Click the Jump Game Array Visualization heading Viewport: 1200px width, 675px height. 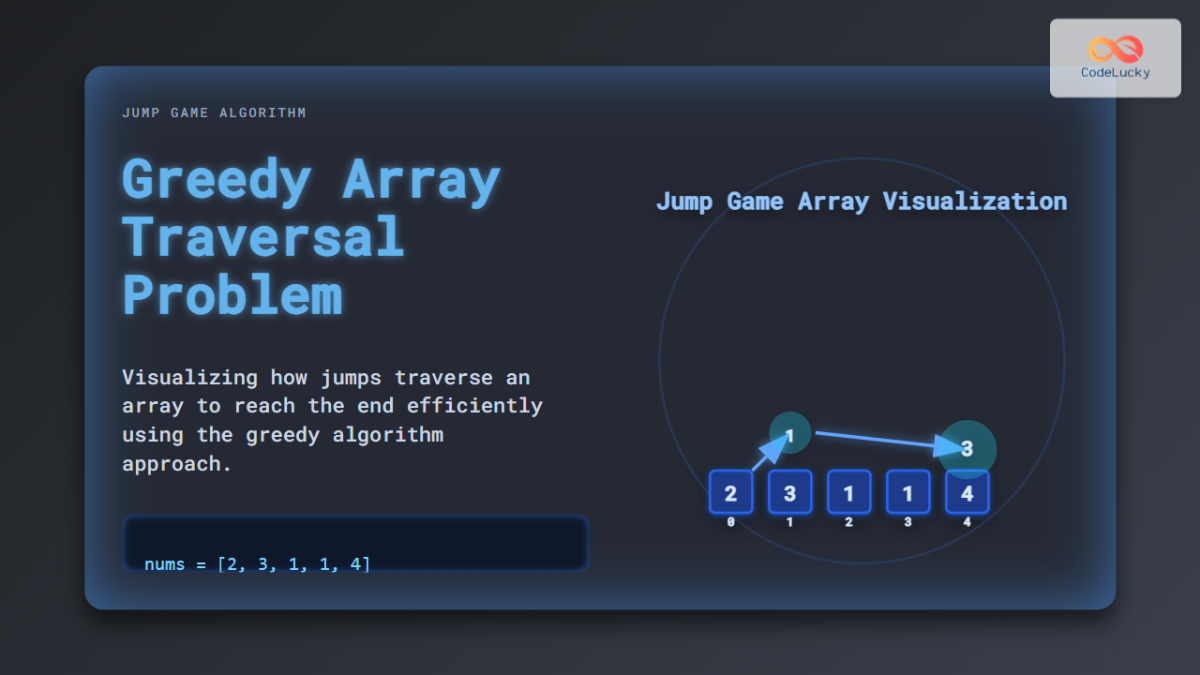point(862,201)
